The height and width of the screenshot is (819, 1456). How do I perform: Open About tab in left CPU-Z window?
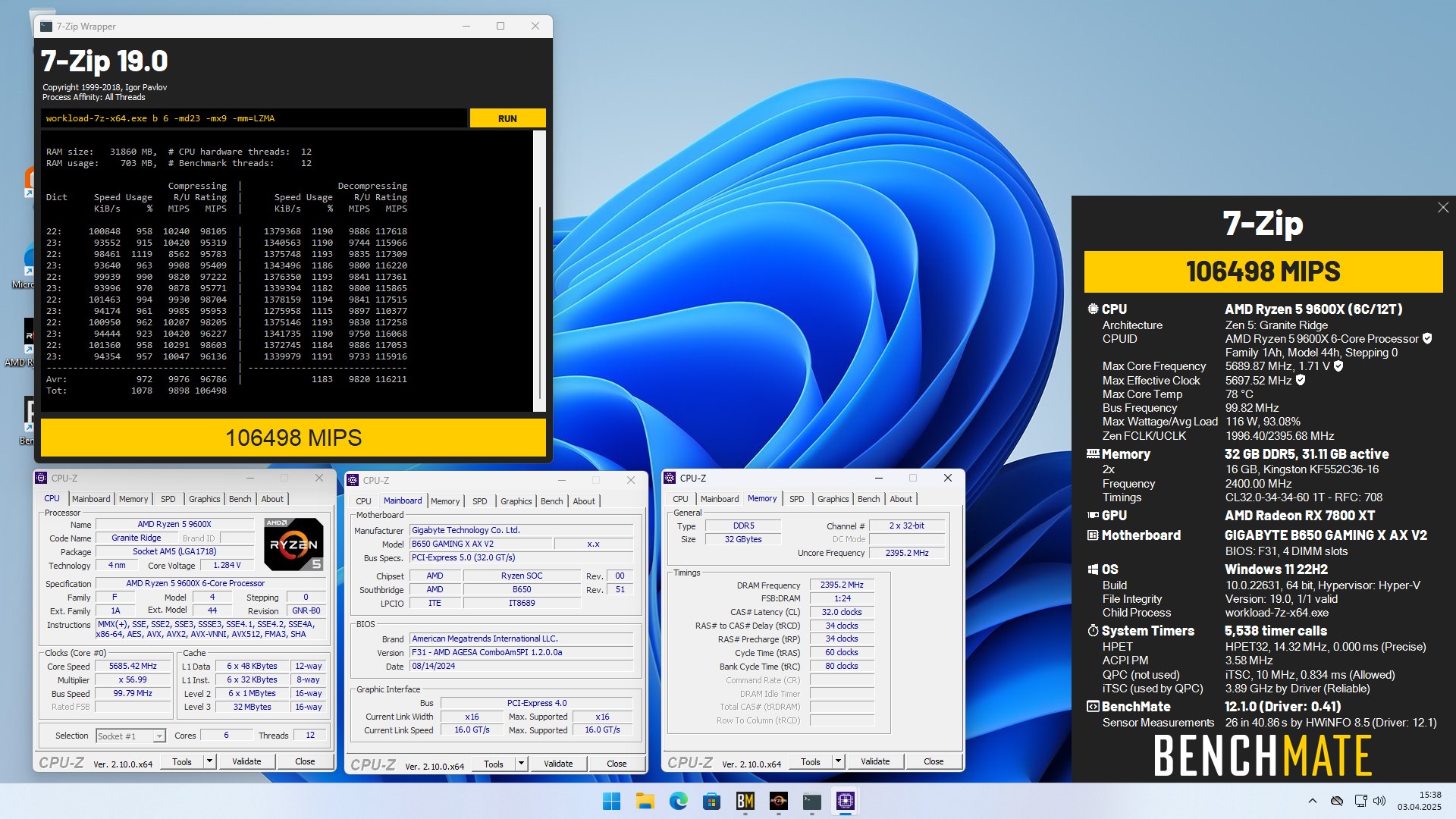click(272, 499)
